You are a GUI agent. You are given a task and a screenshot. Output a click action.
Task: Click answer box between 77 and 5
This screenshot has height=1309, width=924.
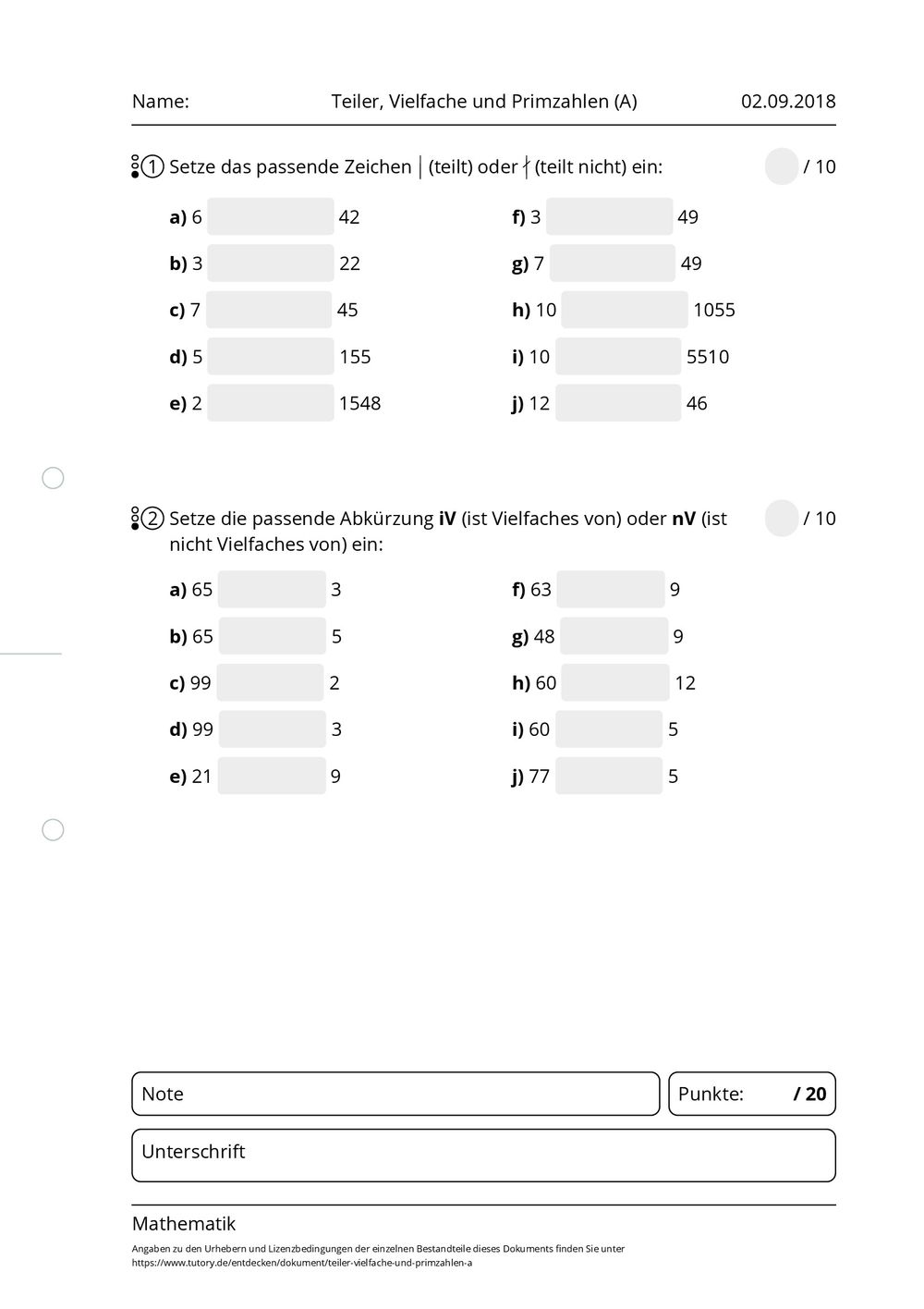pos(609,777)
